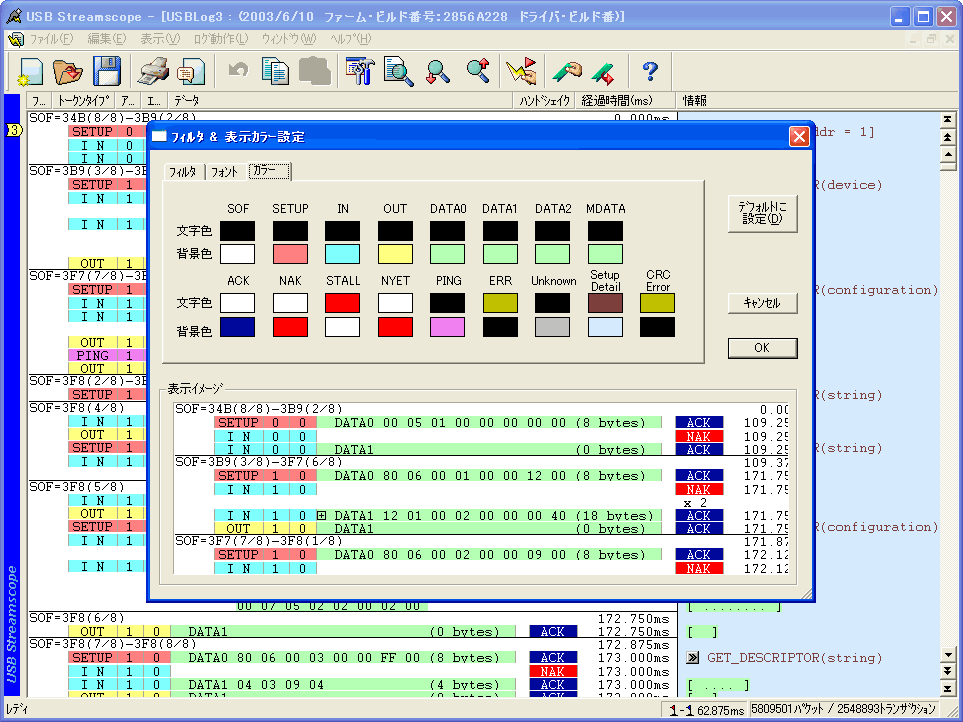The width and height of the screenshot is (963, 722).
Task: Click the lightning bolt trigger icon
Action: [x=521, y=71]
